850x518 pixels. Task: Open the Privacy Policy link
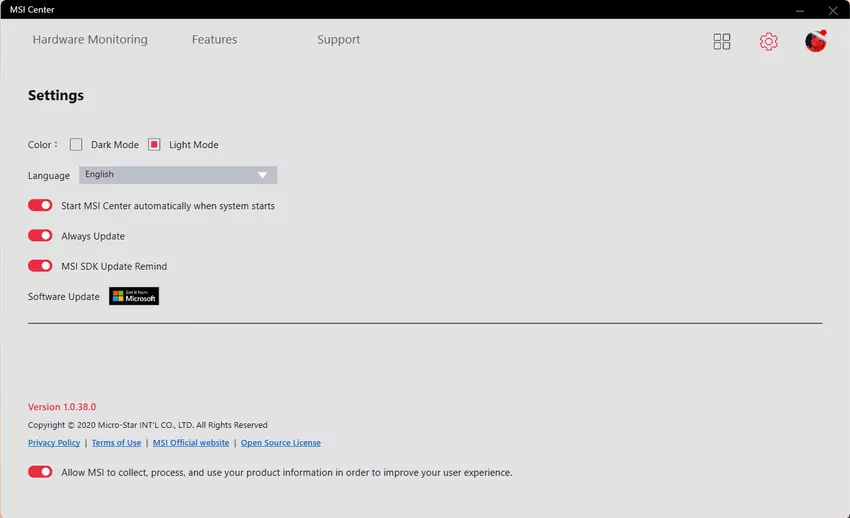coord(54,443)
